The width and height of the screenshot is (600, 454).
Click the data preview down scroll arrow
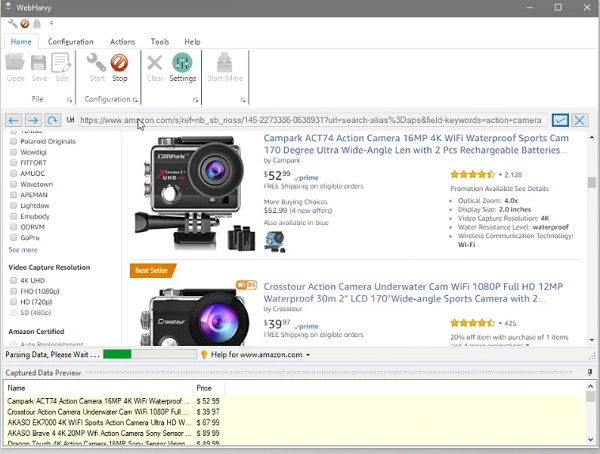tap(590, 439)
